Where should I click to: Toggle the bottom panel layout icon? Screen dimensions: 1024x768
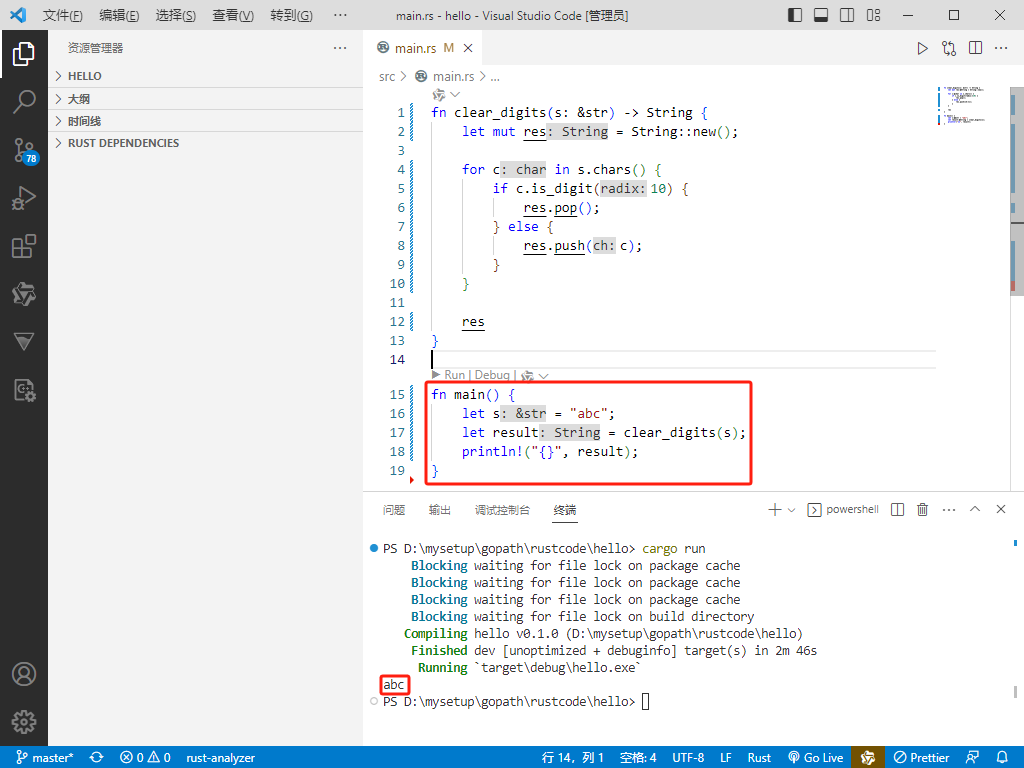click(x=821, y=15)
